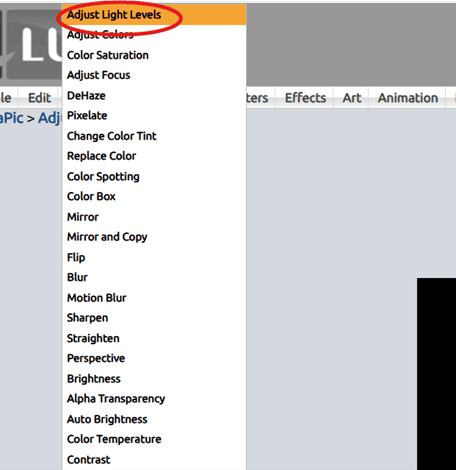Select Flip from the menu
This screenshot has width=456, height=470.
click(154, 257)
